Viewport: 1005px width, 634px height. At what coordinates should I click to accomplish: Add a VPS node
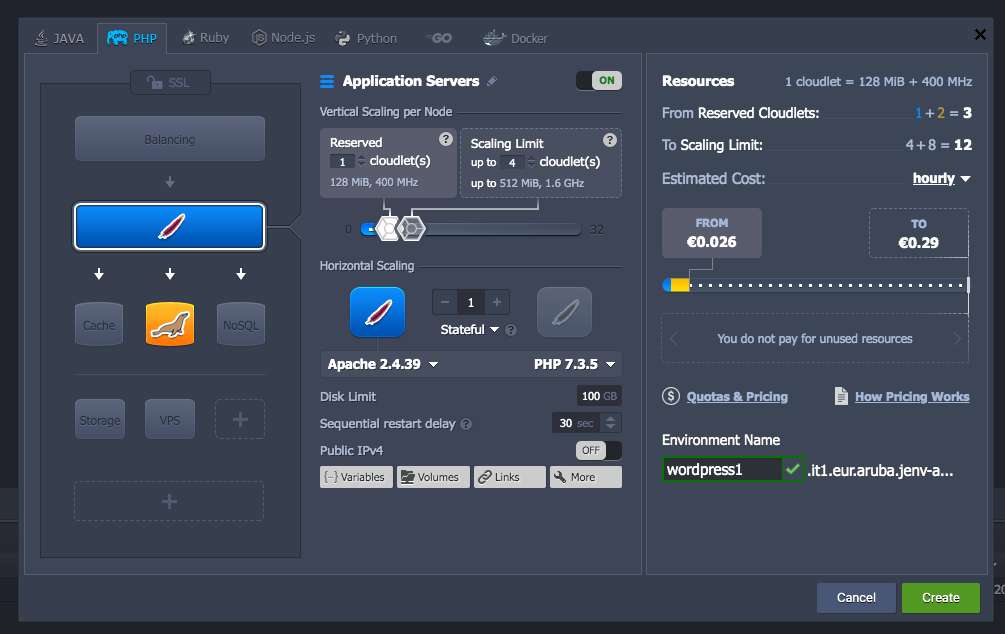pos(169,419)
